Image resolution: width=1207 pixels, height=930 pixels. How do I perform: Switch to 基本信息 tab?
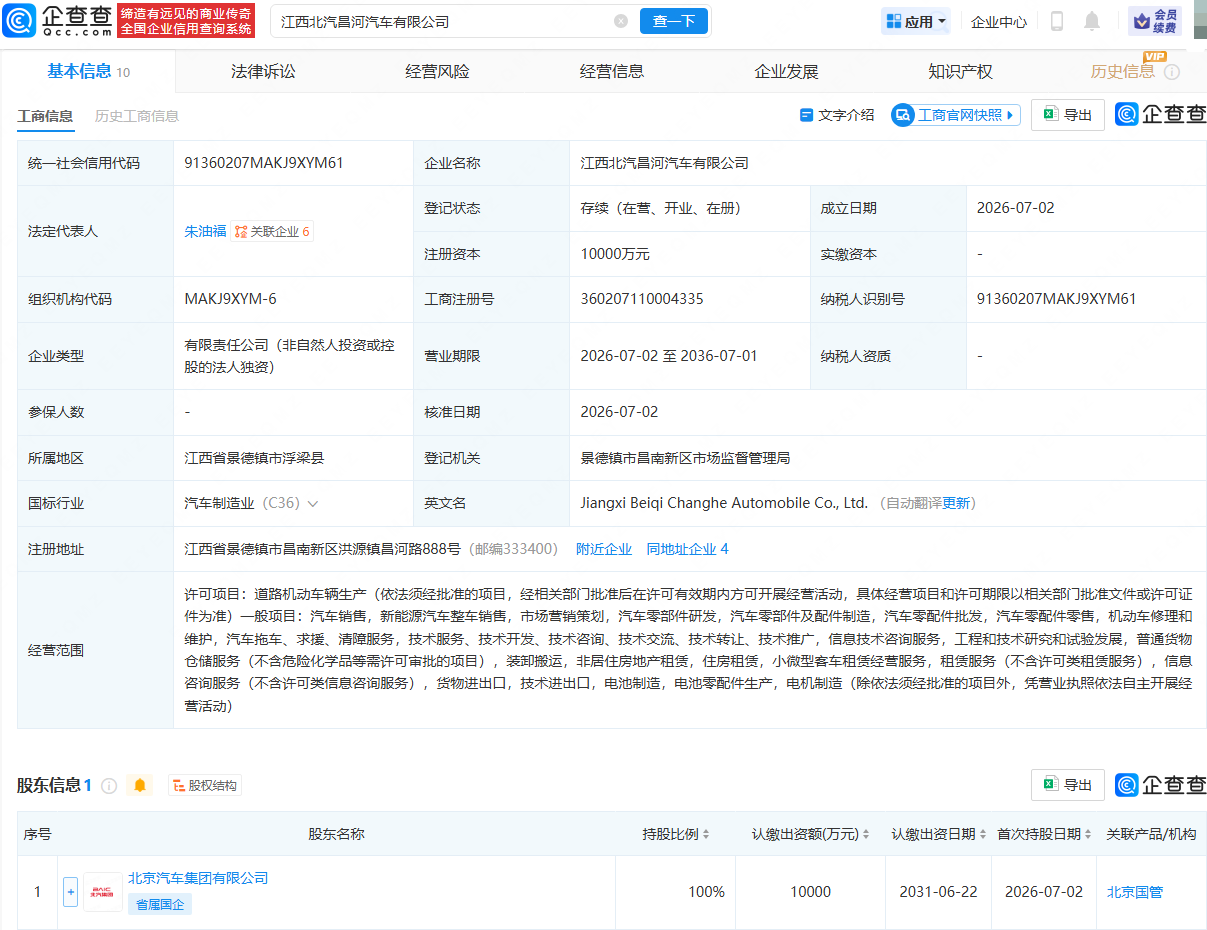[x=88, y=71]
